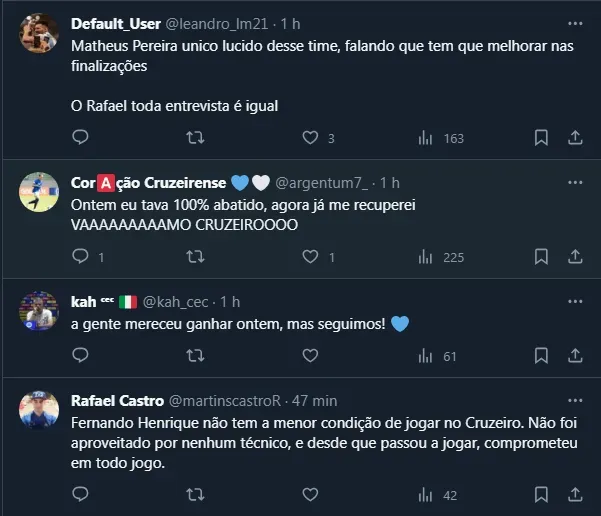
Task: View analytics for Rafael Castro's tweet
Action: pyautogui.click(x=425, y=494)
